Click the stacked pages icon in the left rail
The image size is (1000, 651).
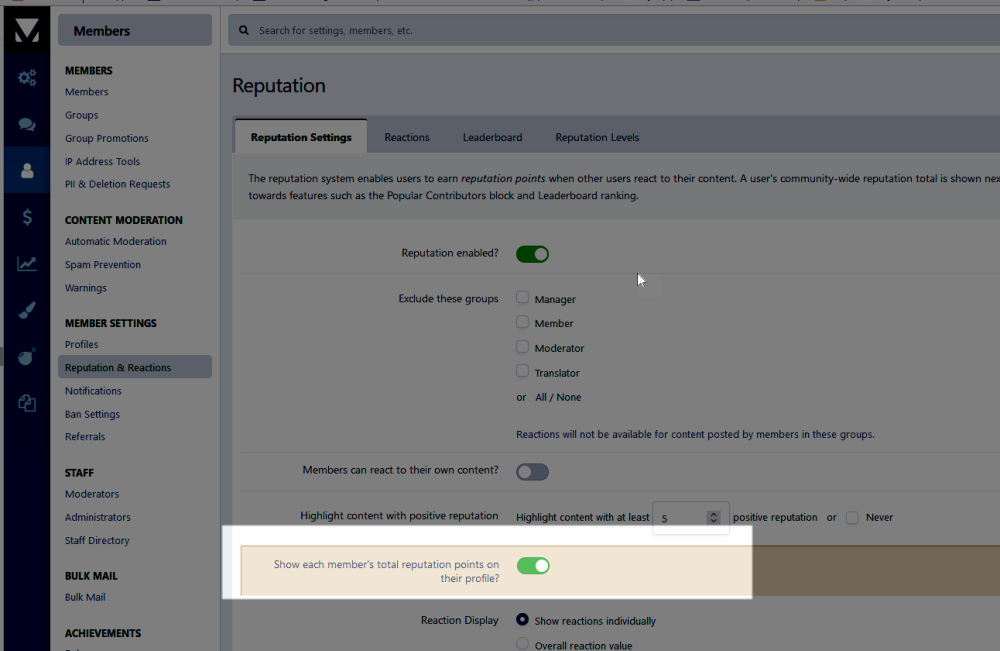pyautogui.click(x=27, y=403)
